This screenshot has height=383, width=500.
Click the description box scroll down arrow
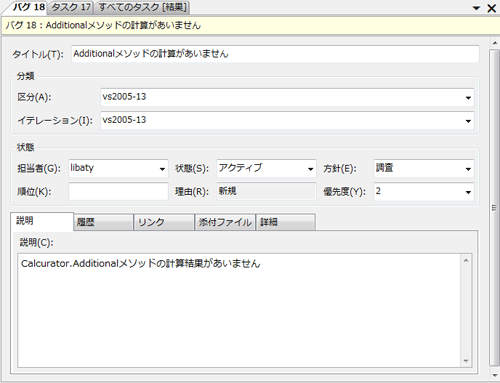(x=466, y=361)
